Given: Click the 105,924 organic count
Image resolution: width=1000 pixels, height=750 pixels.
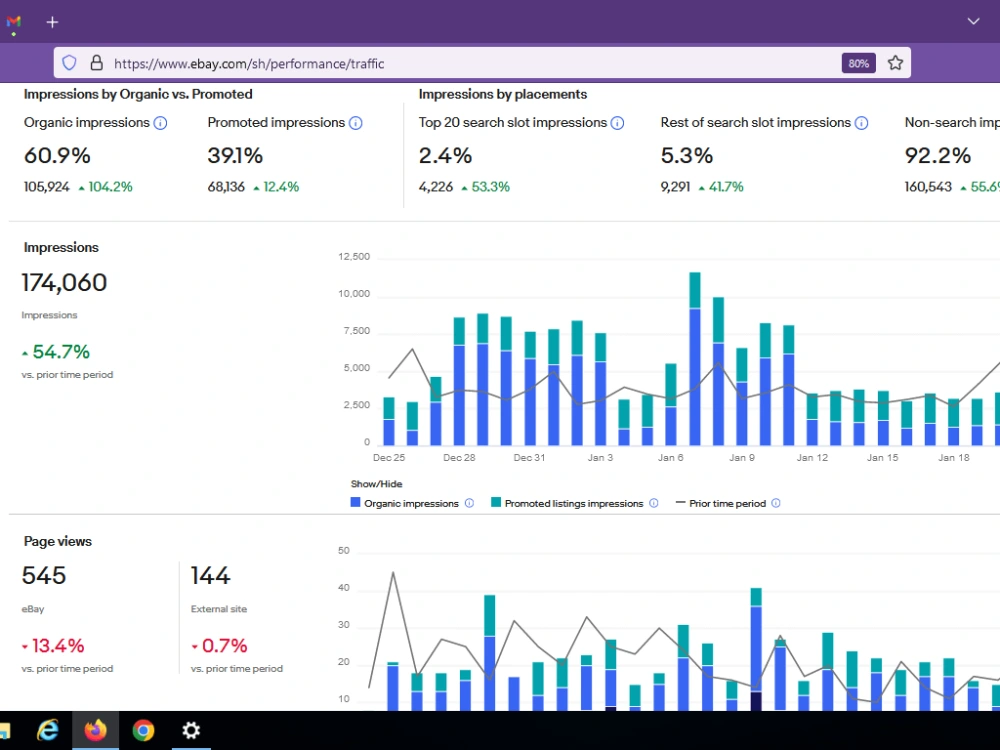Looking at the screenshot, I should click(47, 187).
